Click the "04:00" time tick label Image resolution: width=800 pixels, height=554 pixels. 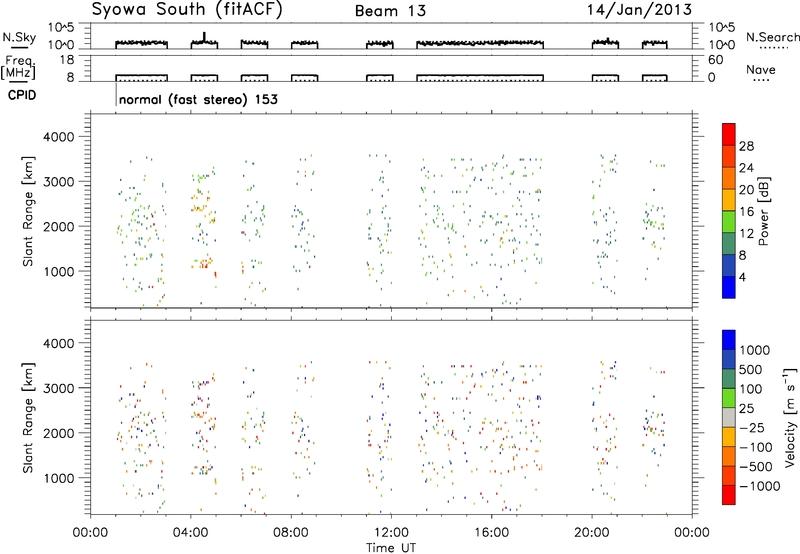(191, 533)
